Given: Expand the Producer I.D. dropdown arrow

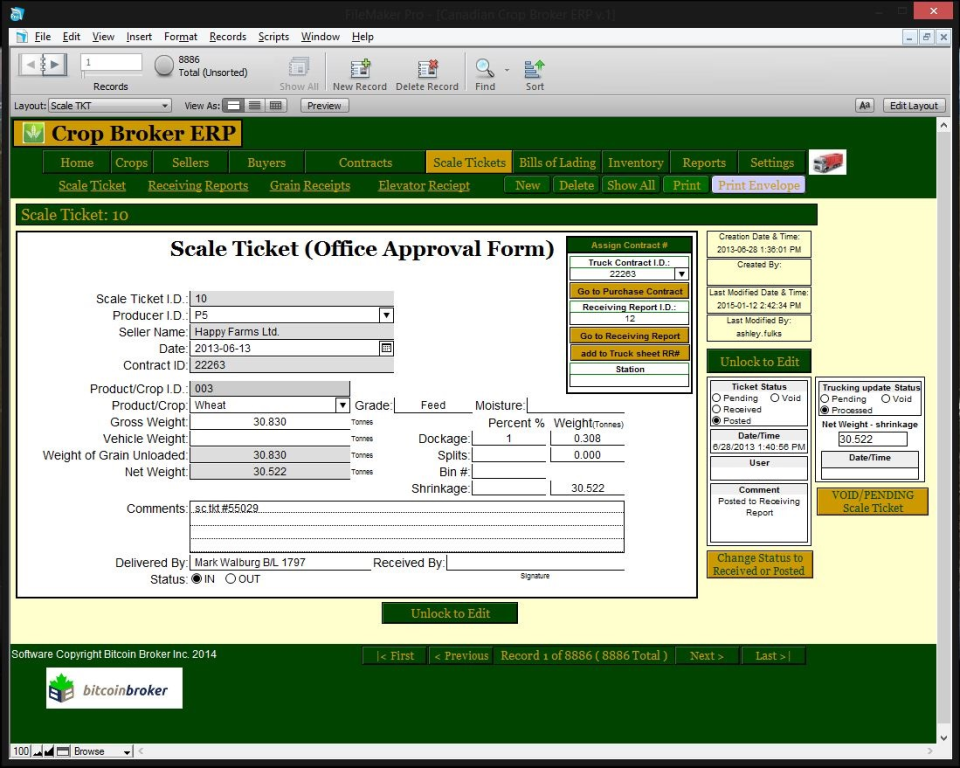Looking at the screenshot, I should pos(386,315).
